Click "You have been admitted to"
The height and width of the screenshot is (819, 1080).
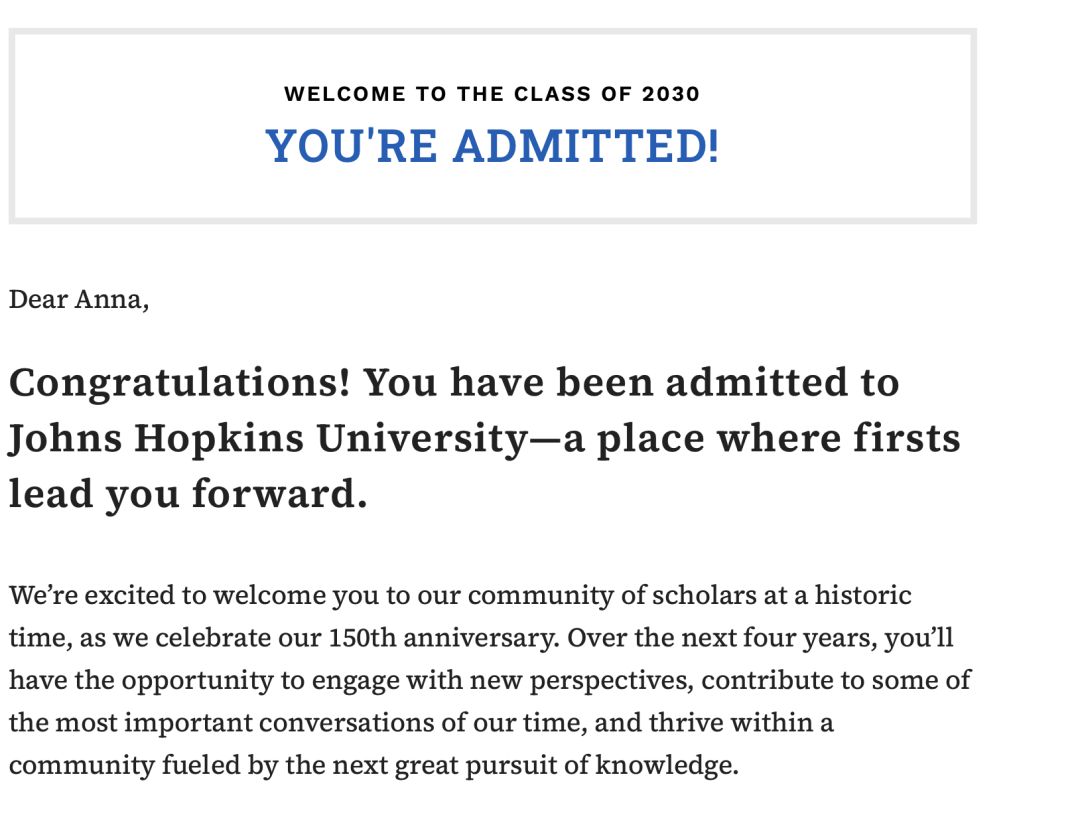click(x=630, y=383)
